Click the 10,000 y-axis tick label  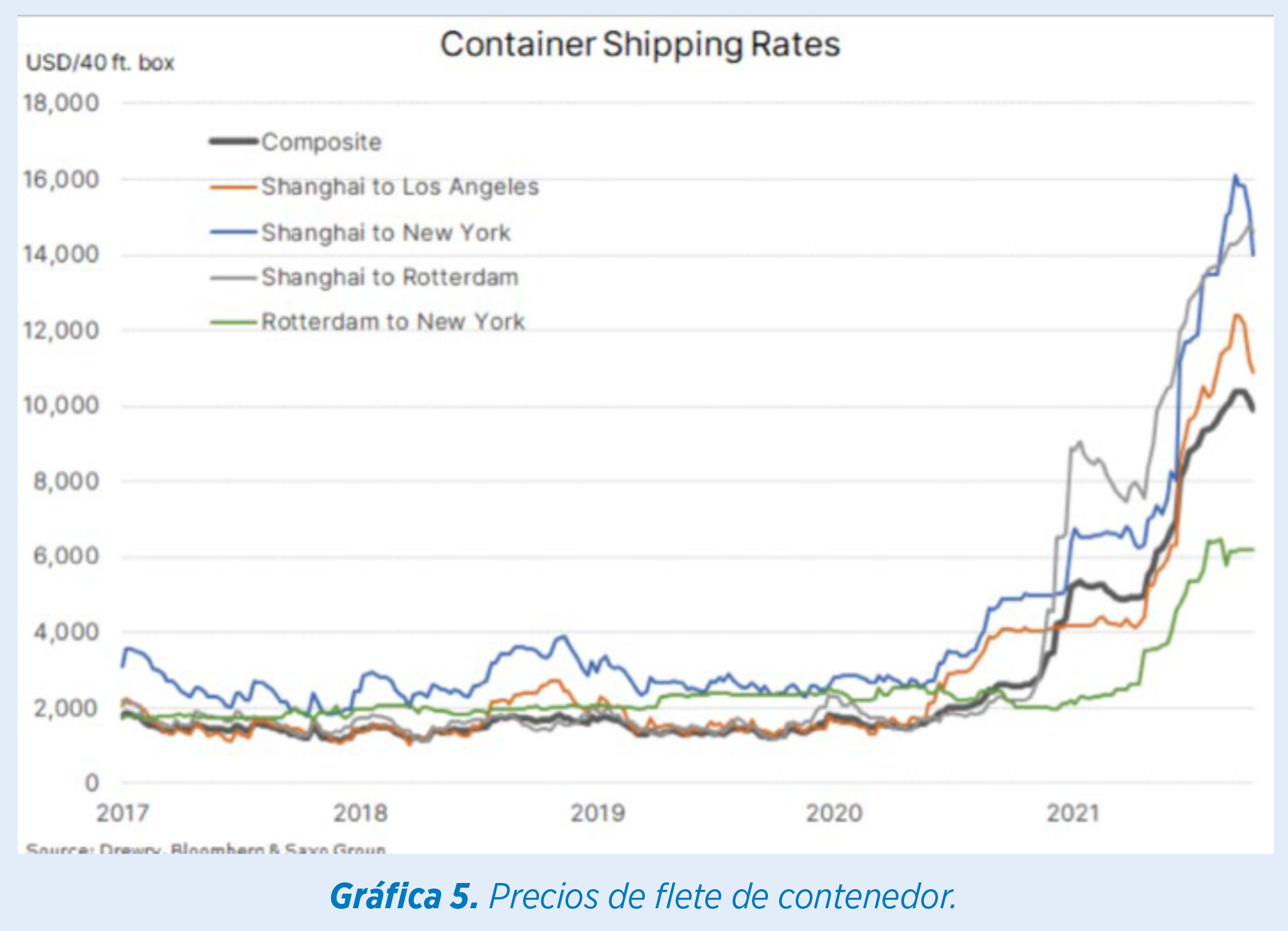pyautogui.click(x=61, y=406)
